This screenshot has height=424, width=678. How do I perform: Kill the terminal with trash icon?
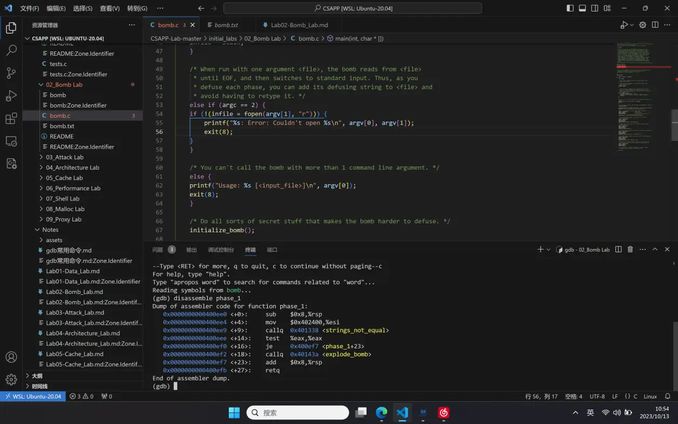(x=630, y=249)
